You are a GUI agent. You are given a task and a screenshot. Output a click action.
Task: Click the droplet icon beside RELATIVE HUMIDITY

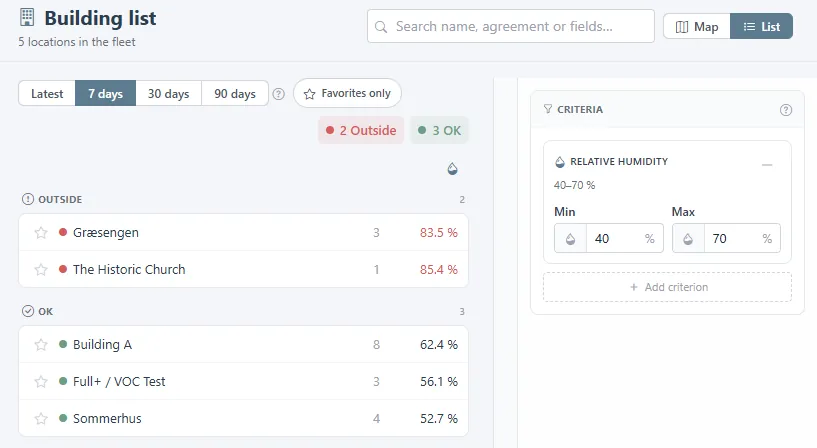click(x=560, y=162)
